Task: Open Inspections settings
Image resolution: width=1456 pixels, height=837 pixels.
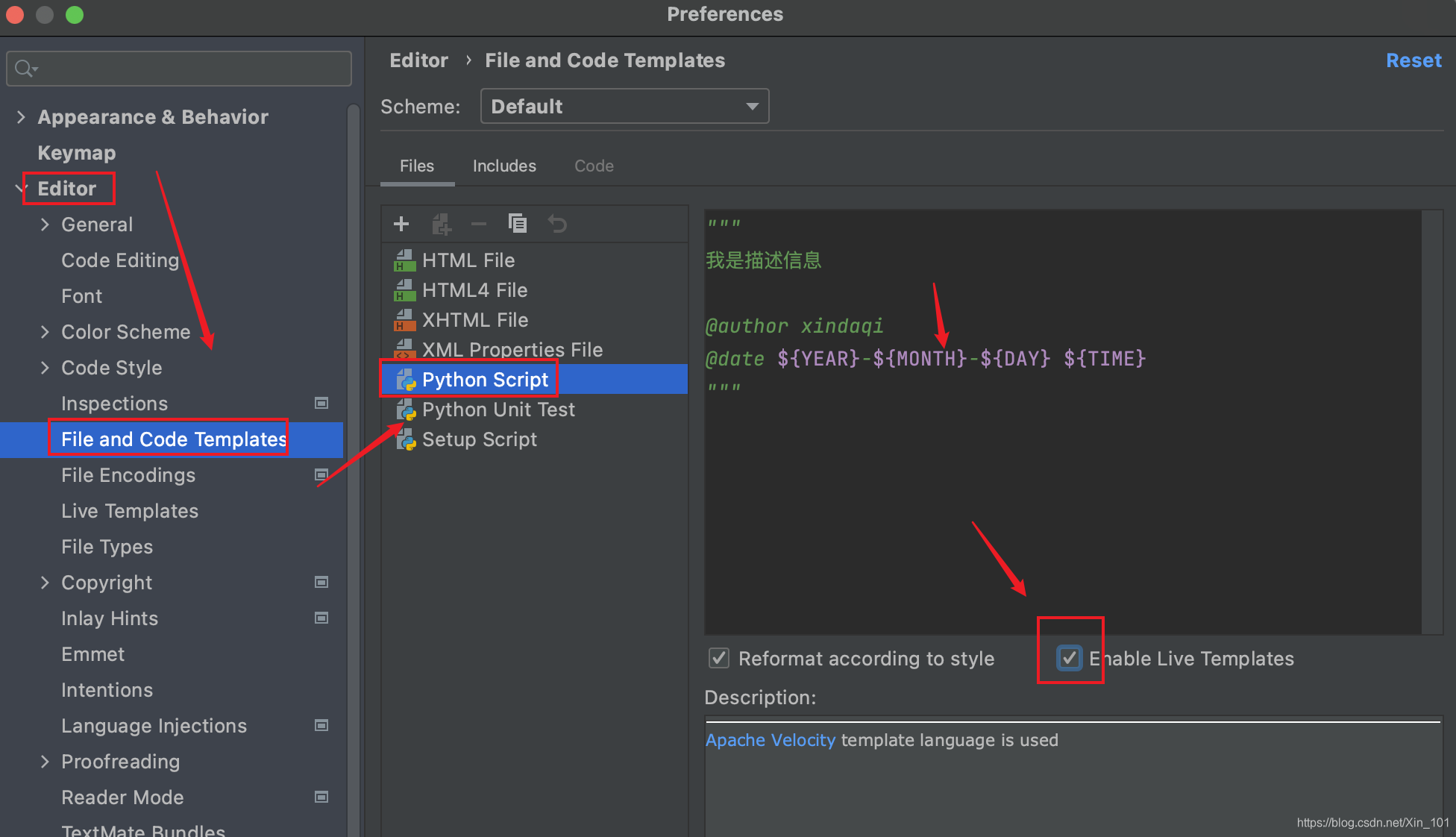Action: pyautogui.click(x=115, y=404)
